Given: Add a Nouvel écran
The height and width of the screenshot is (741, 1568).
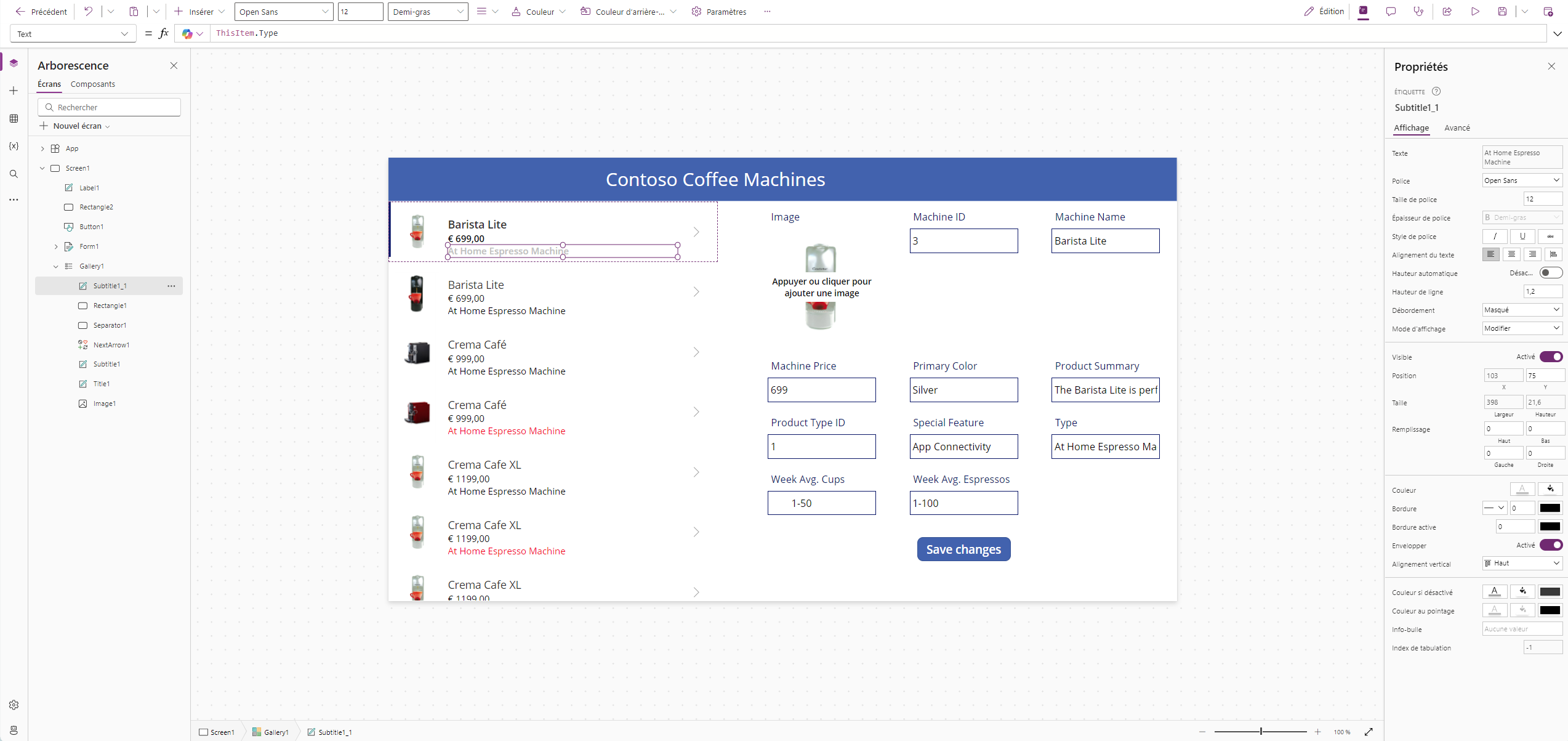Looking at the screenshot, I should click(75, 126).
